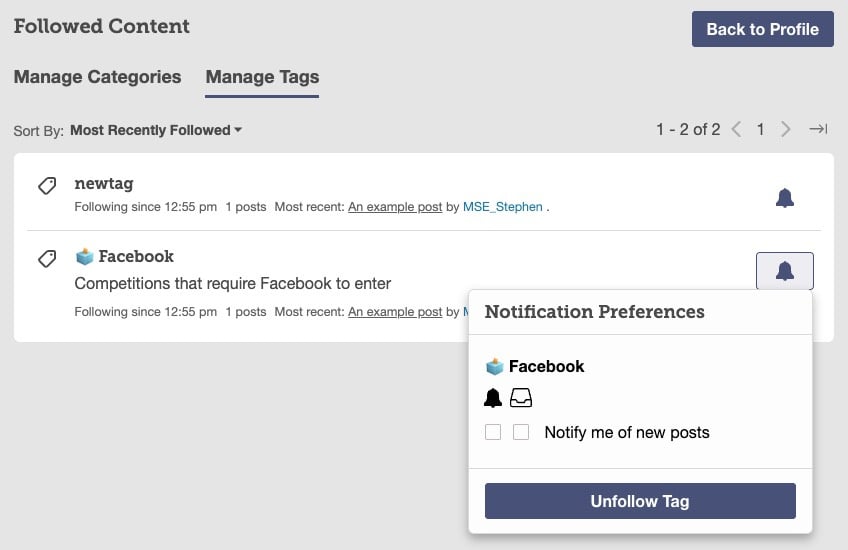
Task: Click the Facebook emoji icon in tag list
Action: pyautogui.click(x=84, y=256)
